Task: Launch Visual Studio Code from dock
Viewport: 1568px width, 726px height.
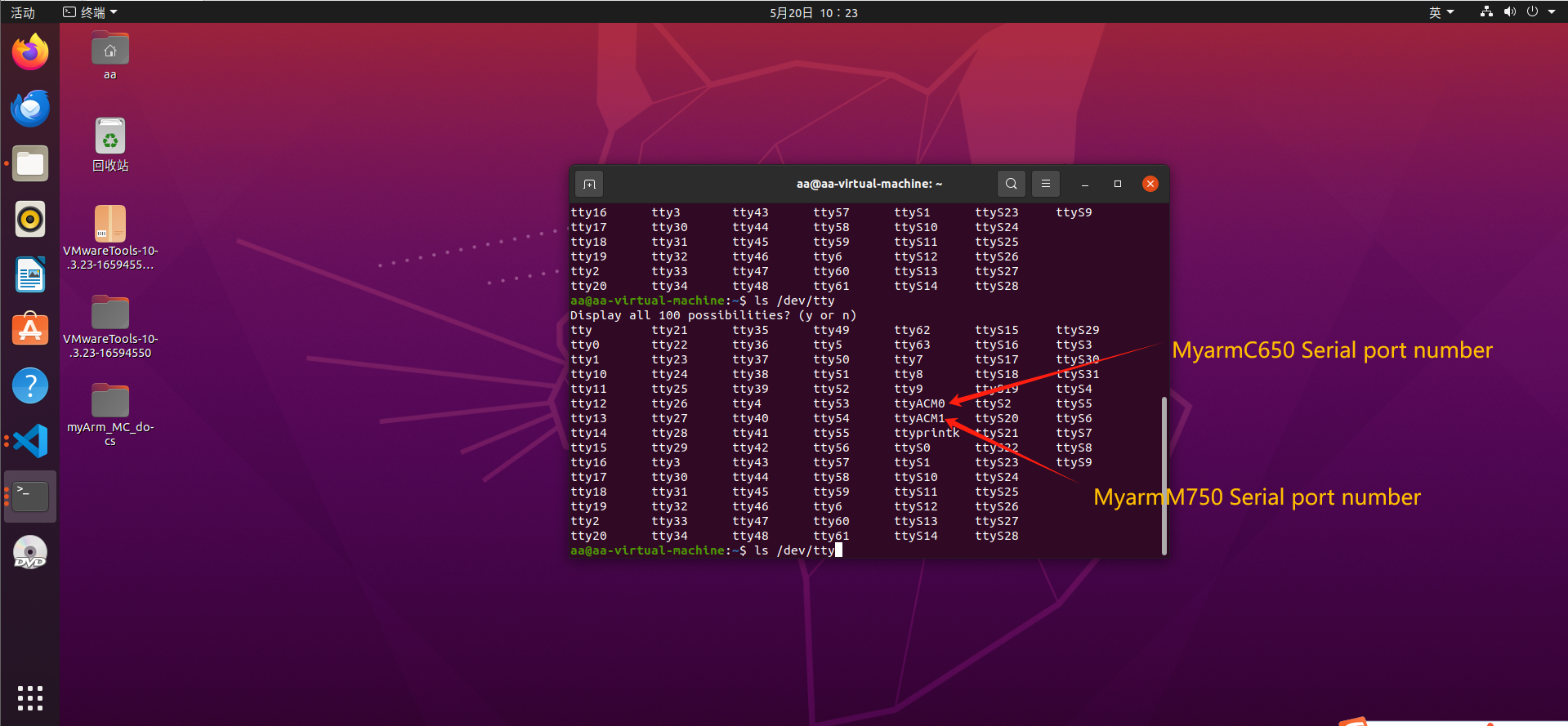Action: [x=30, y=441]
